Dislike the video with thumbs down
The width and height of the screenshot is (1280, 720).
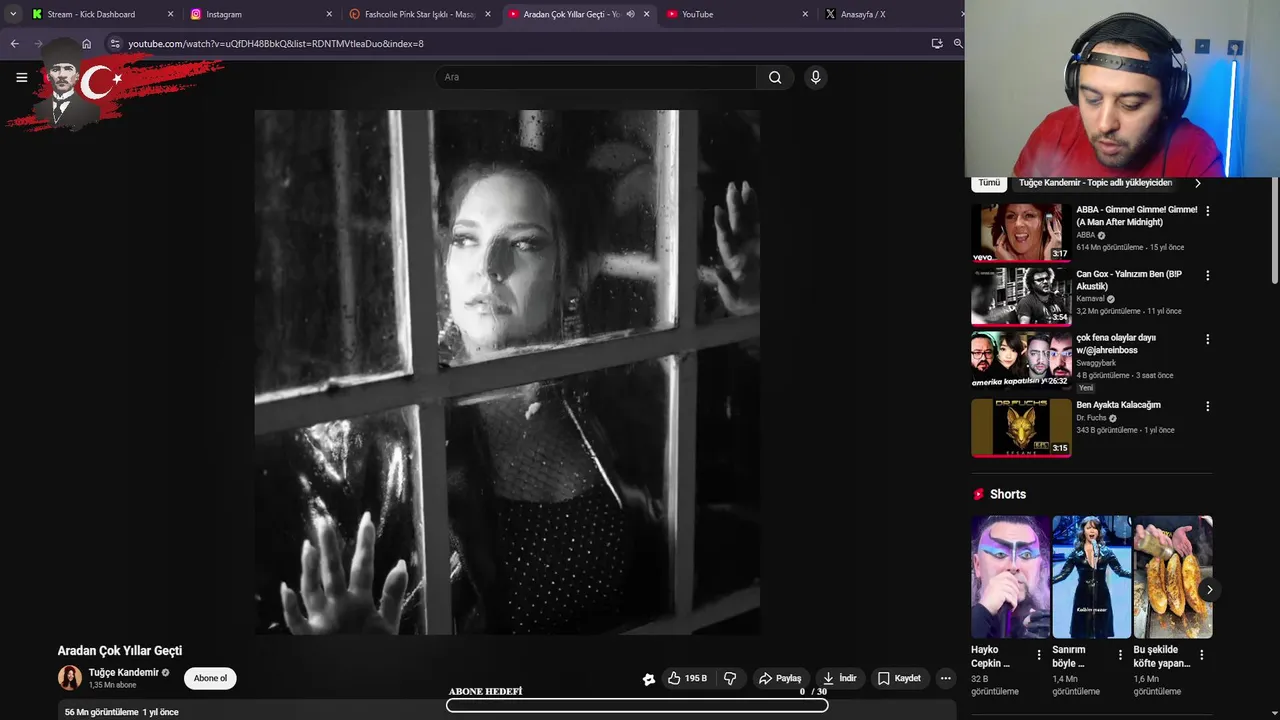click(730, 678)
